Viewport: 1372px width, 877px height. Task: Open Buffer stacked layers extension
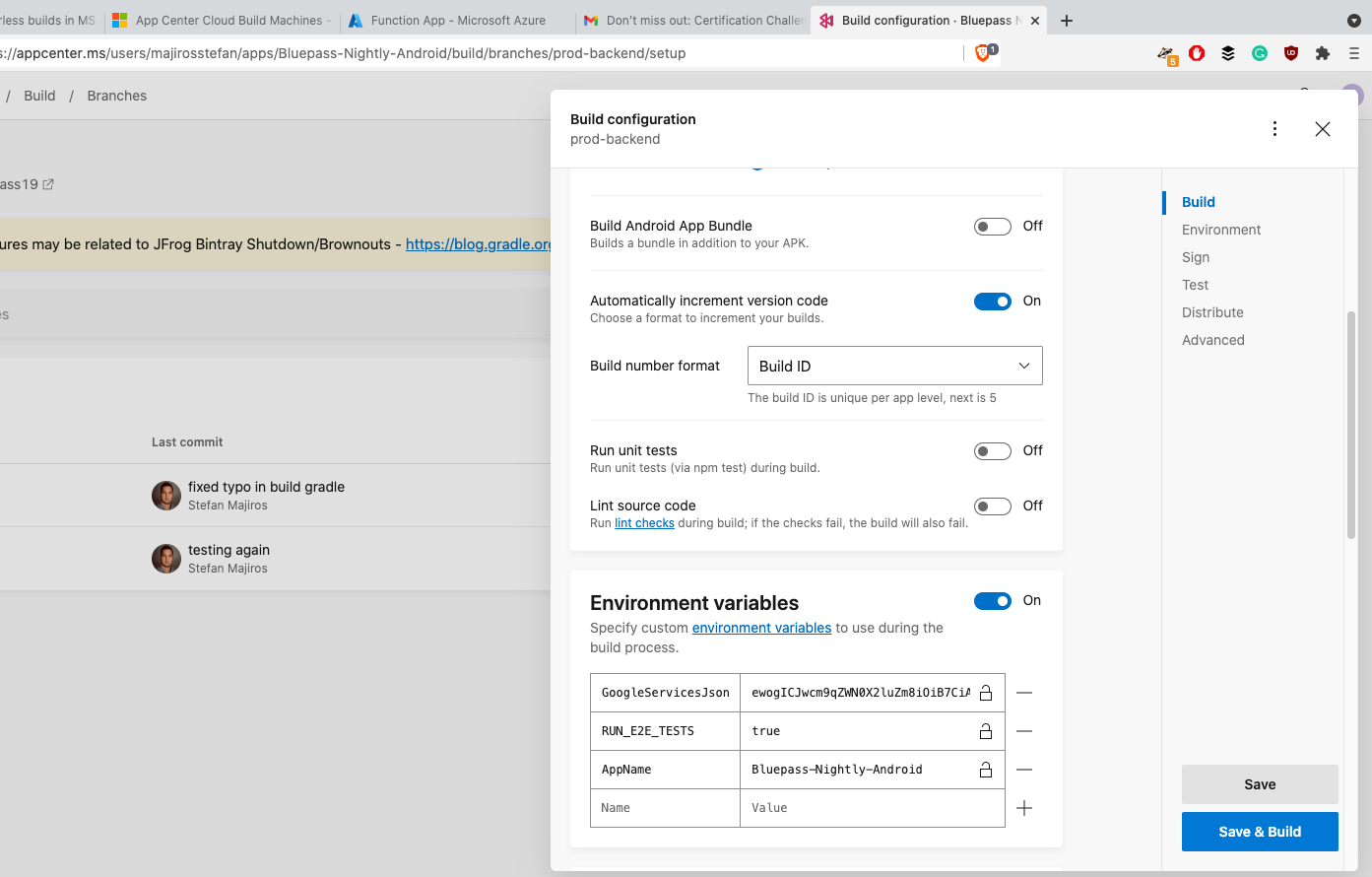pyautogui.click(x=1228, y=53)
